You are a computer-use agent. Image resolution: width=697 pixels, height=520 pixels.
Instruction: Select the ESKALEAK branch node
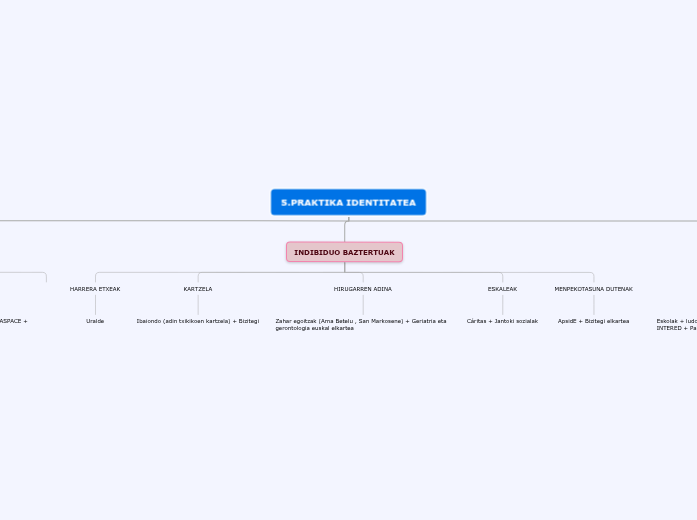(x=502, y=289)
